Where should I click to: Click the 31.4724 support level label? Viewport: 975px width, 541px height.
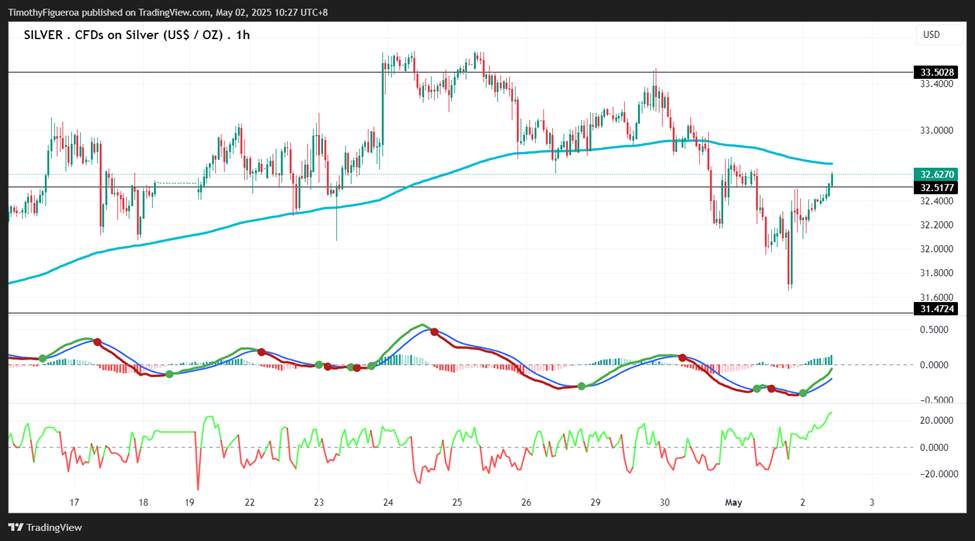click(936, 308)
